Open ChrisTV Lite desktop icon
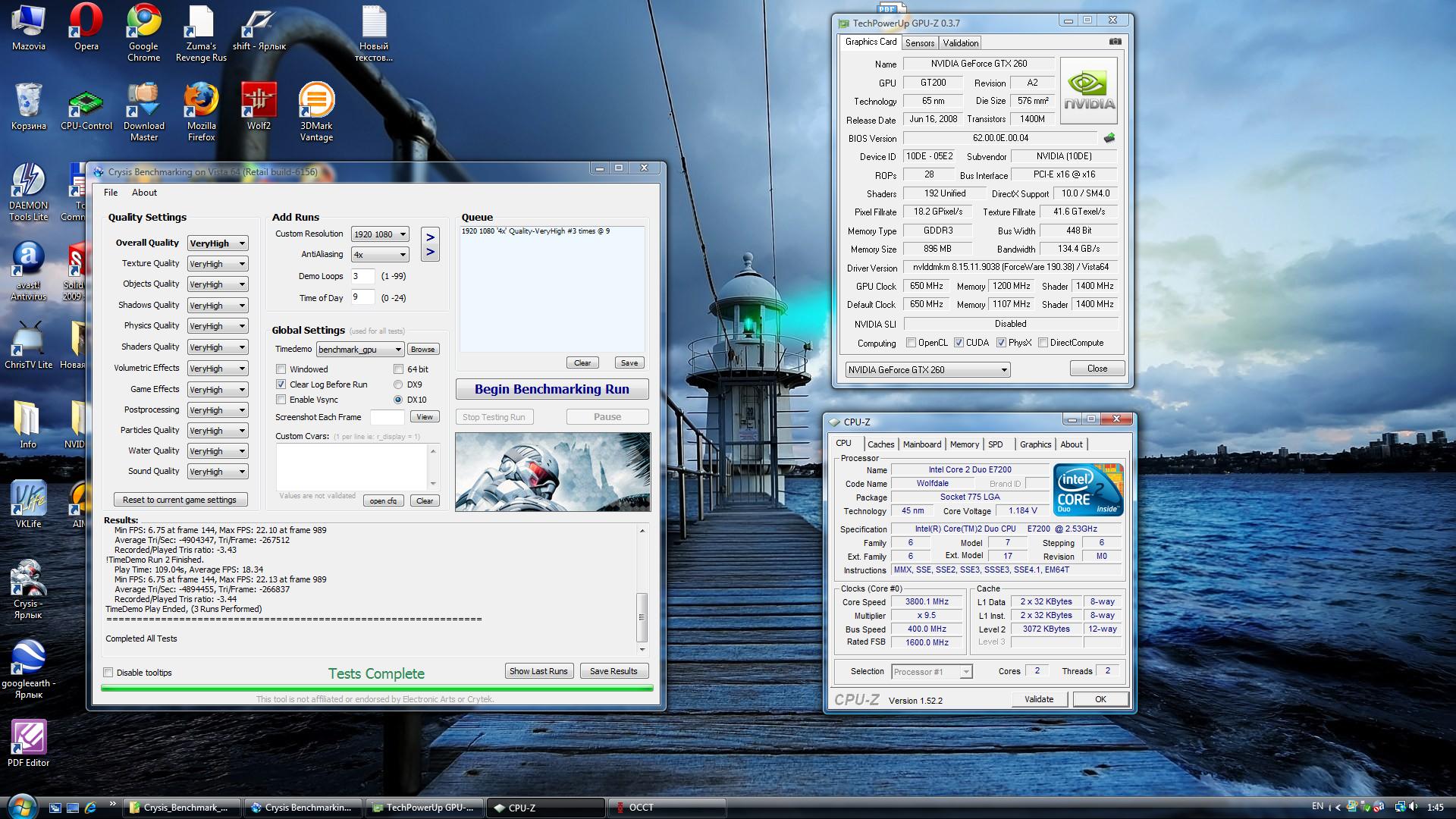 tap(29, 345)
